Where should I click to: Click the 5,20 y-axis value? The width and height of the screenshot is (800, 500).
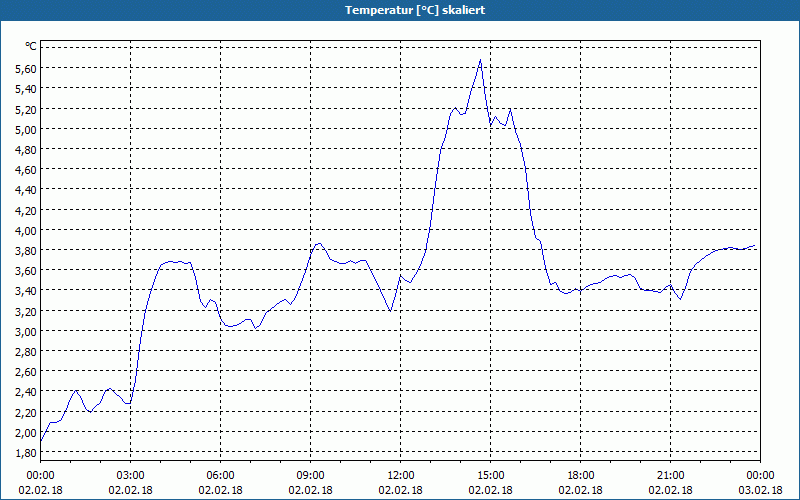(x=27, y=109)
